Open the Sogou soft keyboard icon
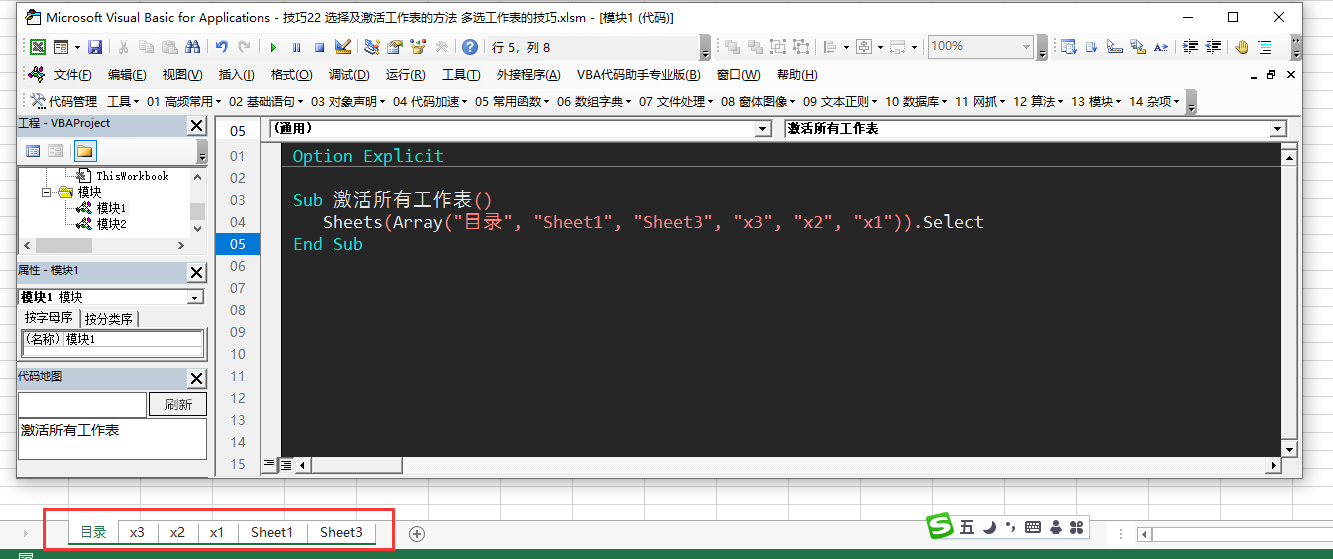Image resolution: width=1333 pixels, height=559 pixels. 1033,527
